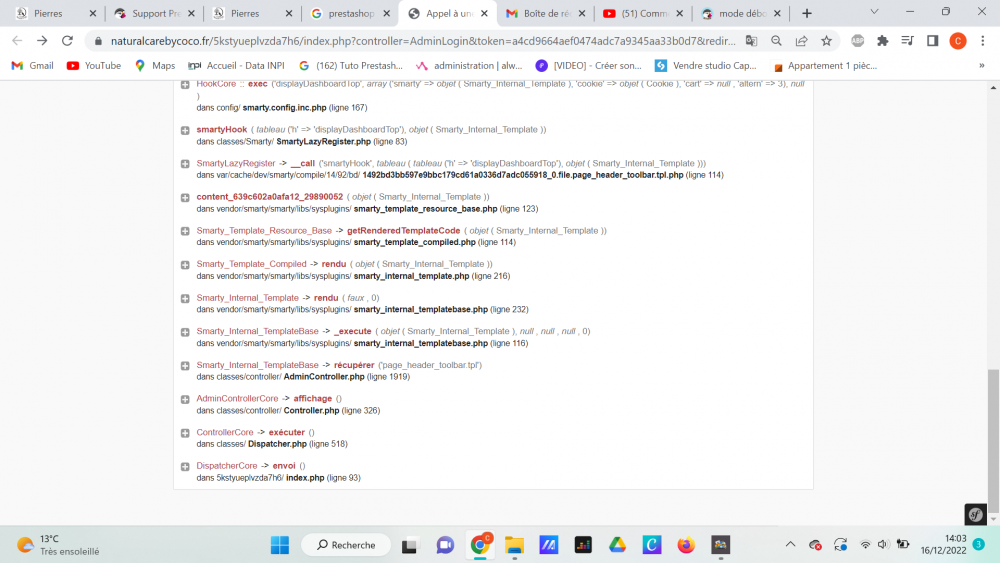This screenshot has width=1000, height=563.
Task: Open Task View on taskbar
Action: [x=409, y=545]
